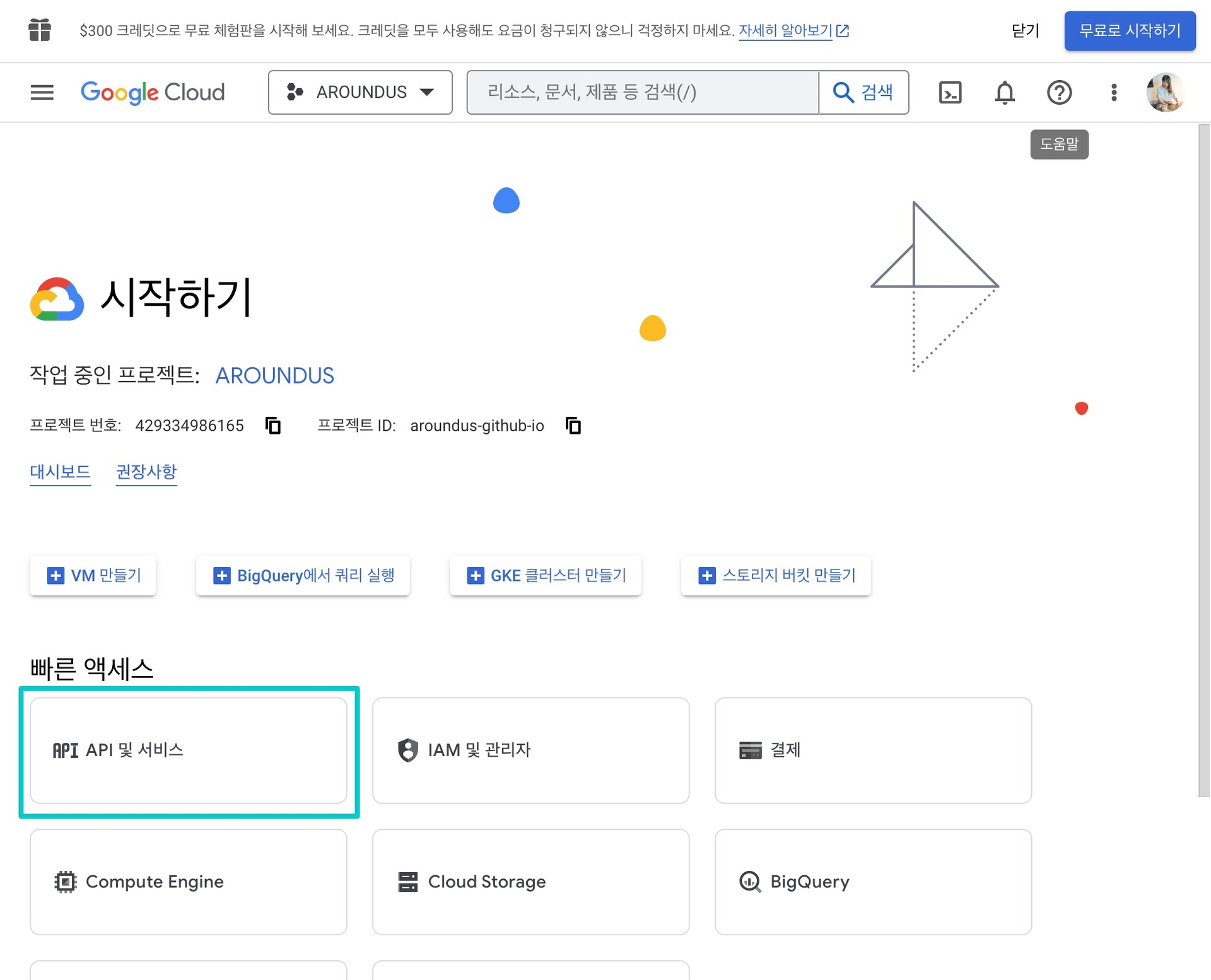Click VM 만들기 button
This screenshot has width=1211, height=980.
pos(93,575)
